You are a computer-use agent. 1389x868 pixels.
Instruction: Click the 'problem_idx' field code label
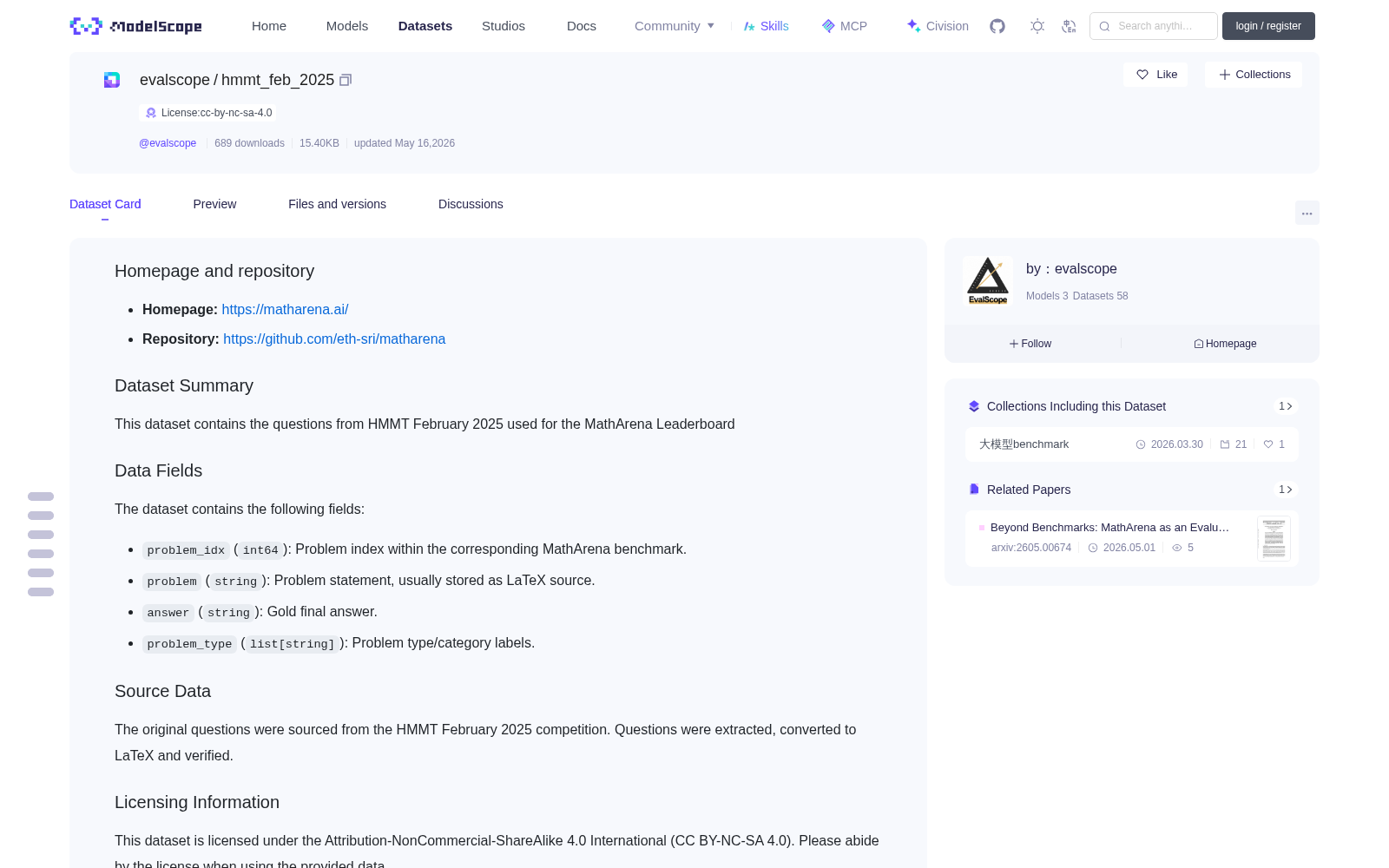(x=186, y=550)
